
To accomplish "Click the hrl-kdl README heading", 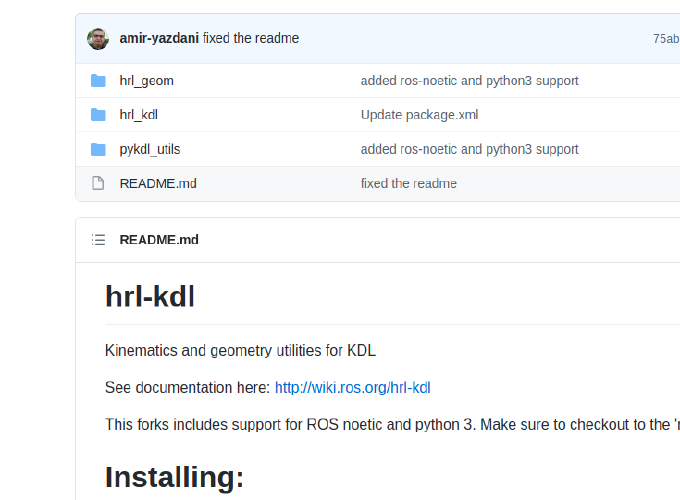I will pos(150,297).
